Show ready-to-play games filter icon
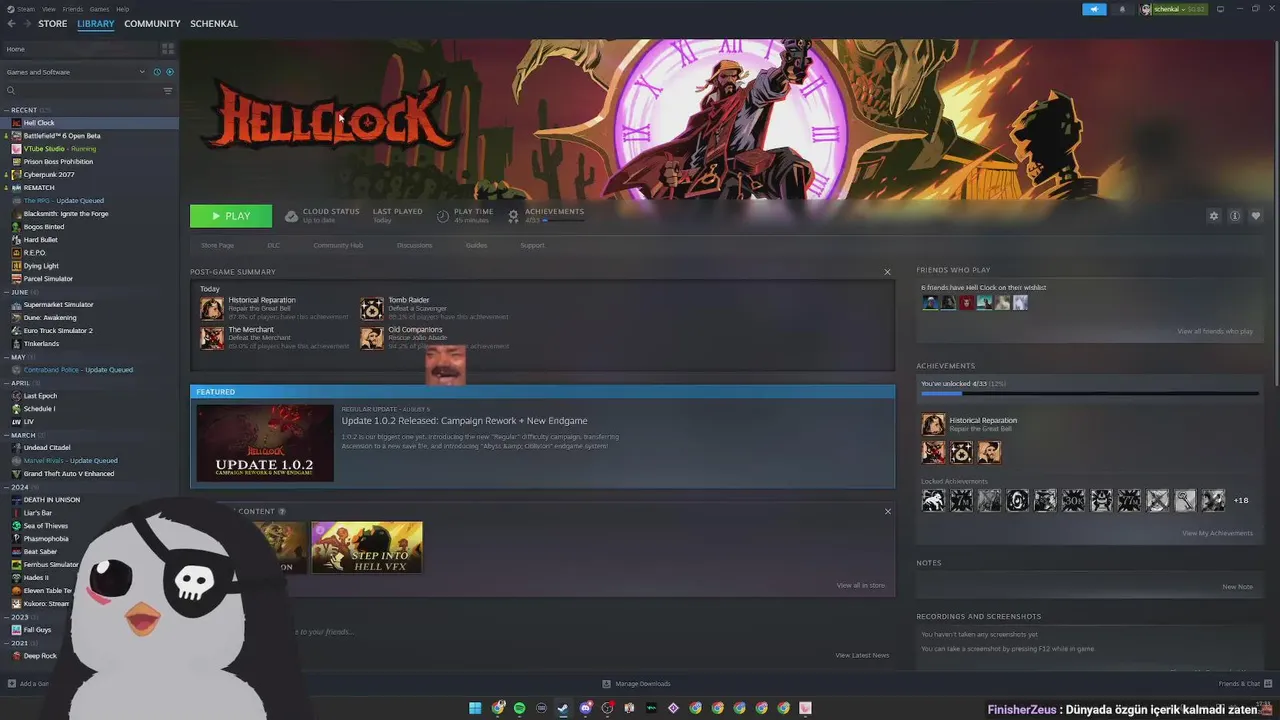1280x720 pixels. [x=169, y=72]
